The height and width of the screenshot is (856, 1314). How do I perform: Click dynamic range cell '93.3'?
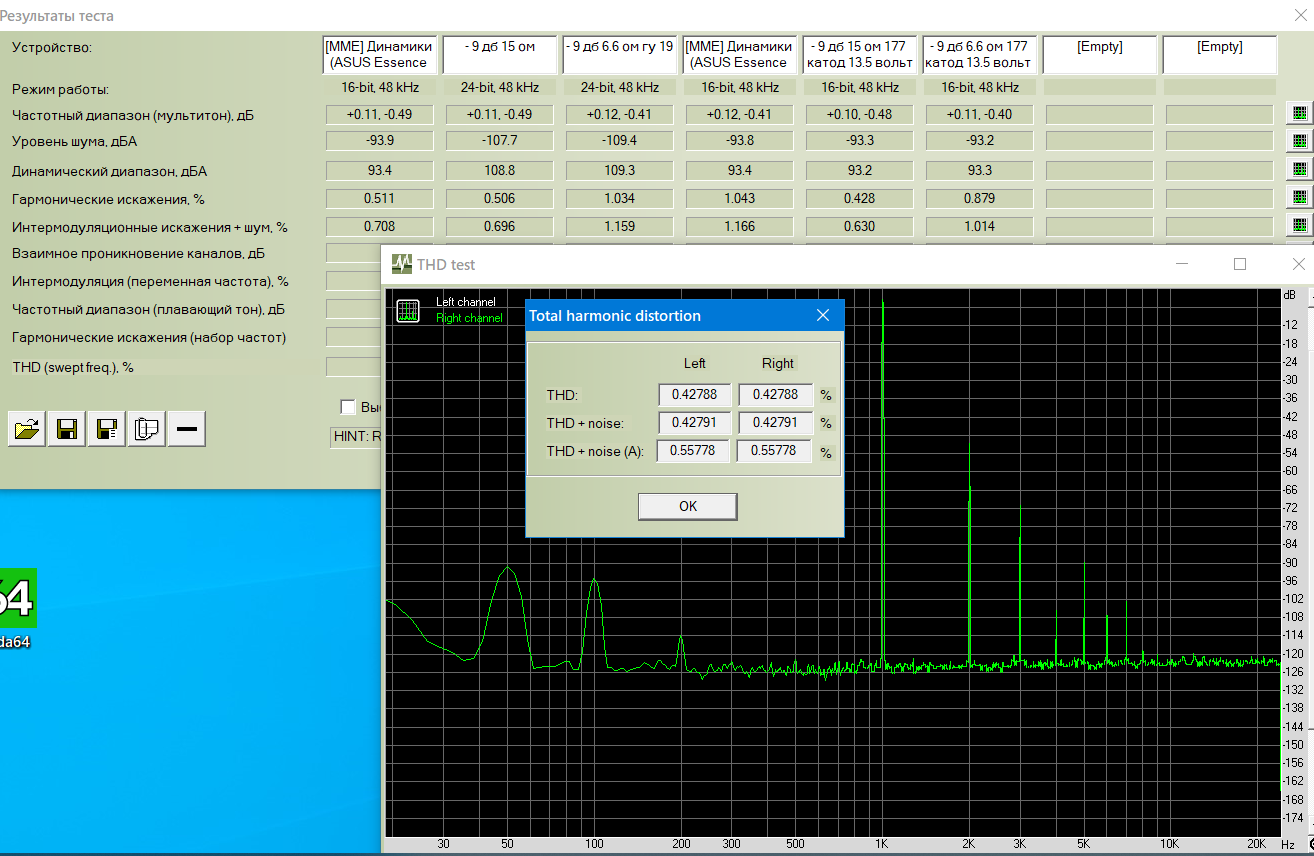point(980,170)
